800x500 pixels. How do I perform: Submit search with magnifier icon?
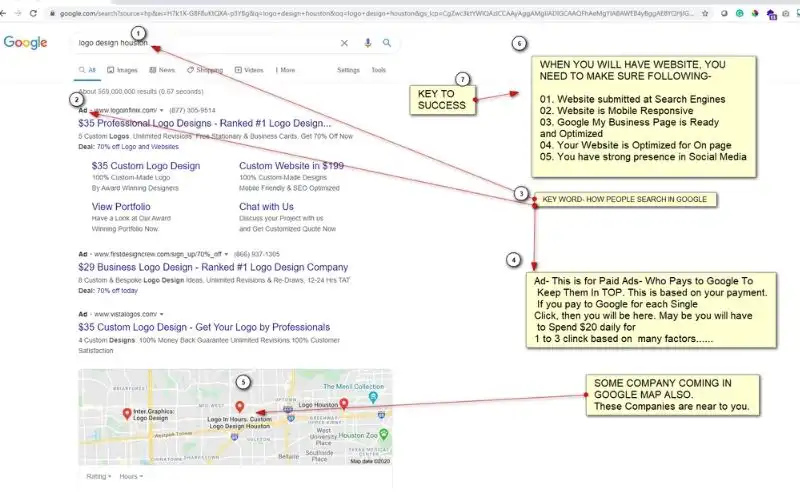387,43
